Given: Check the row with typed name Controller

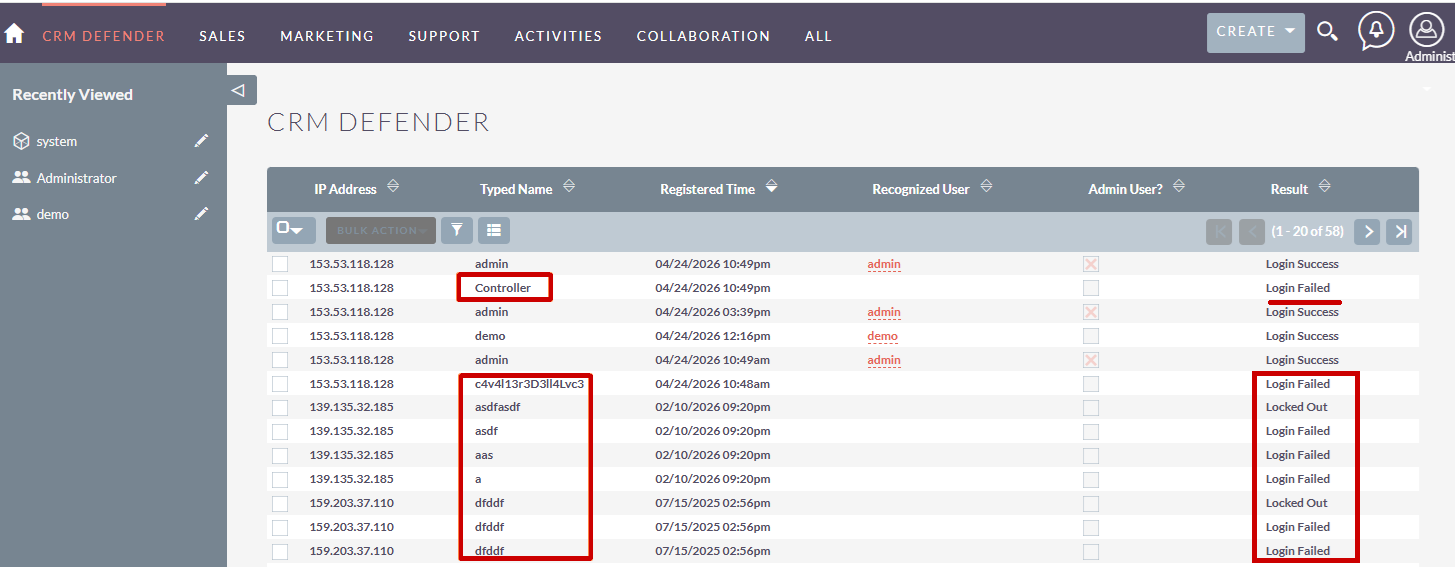Looking at the screenshot, I should point(280,288).
